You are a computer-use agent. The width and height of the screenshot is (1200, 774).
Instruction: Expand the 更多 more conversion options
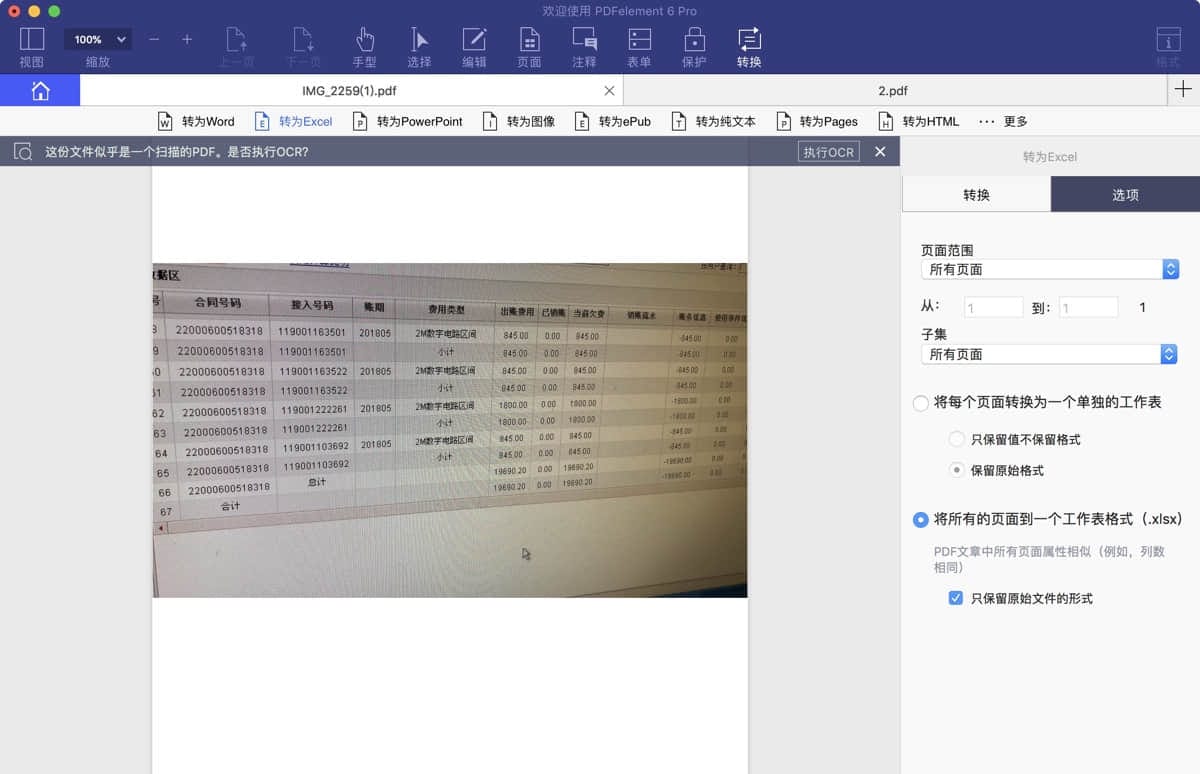(1003, 121)
